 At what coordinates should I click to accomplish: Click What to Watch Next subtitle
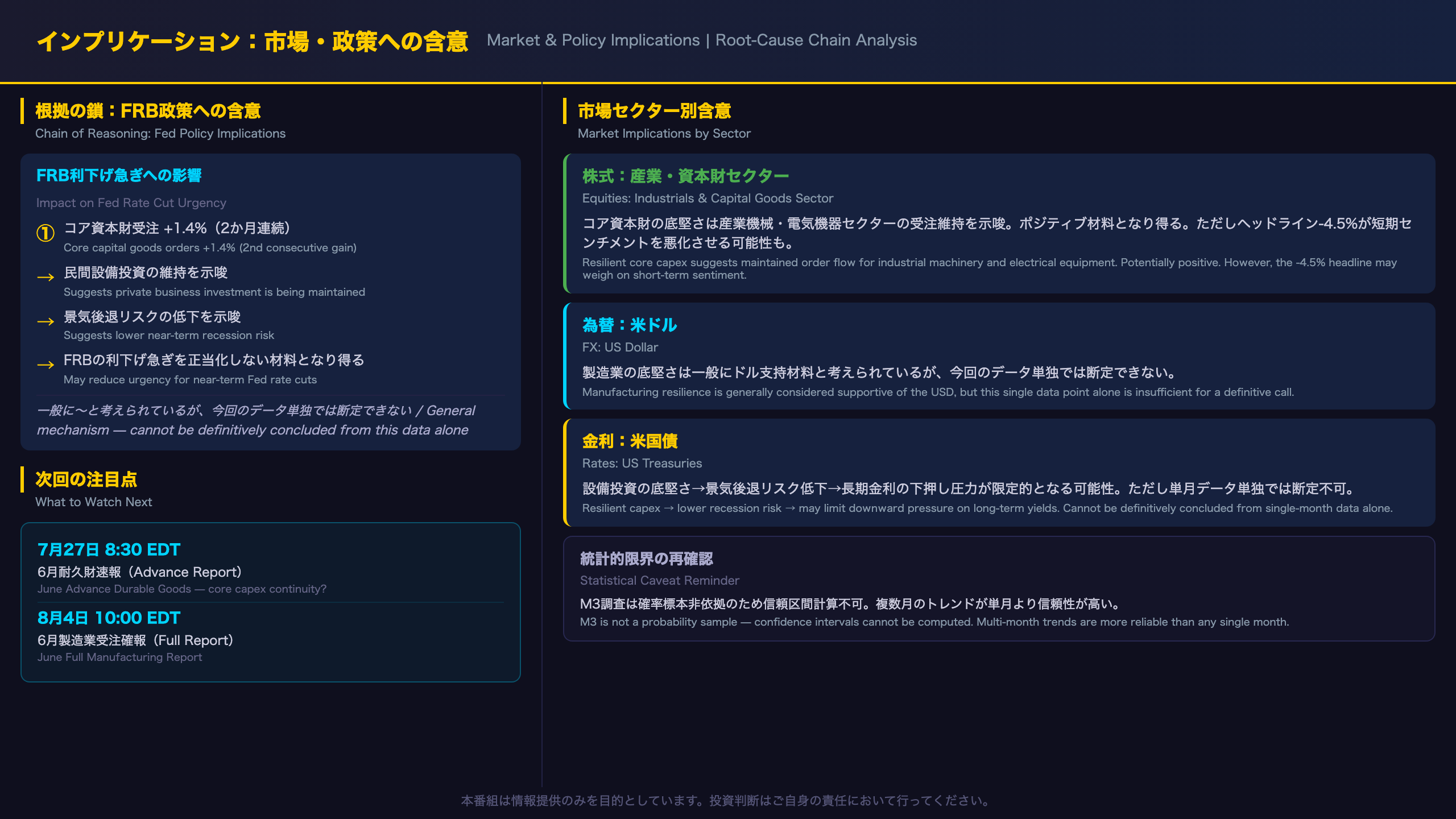point(94,502)
